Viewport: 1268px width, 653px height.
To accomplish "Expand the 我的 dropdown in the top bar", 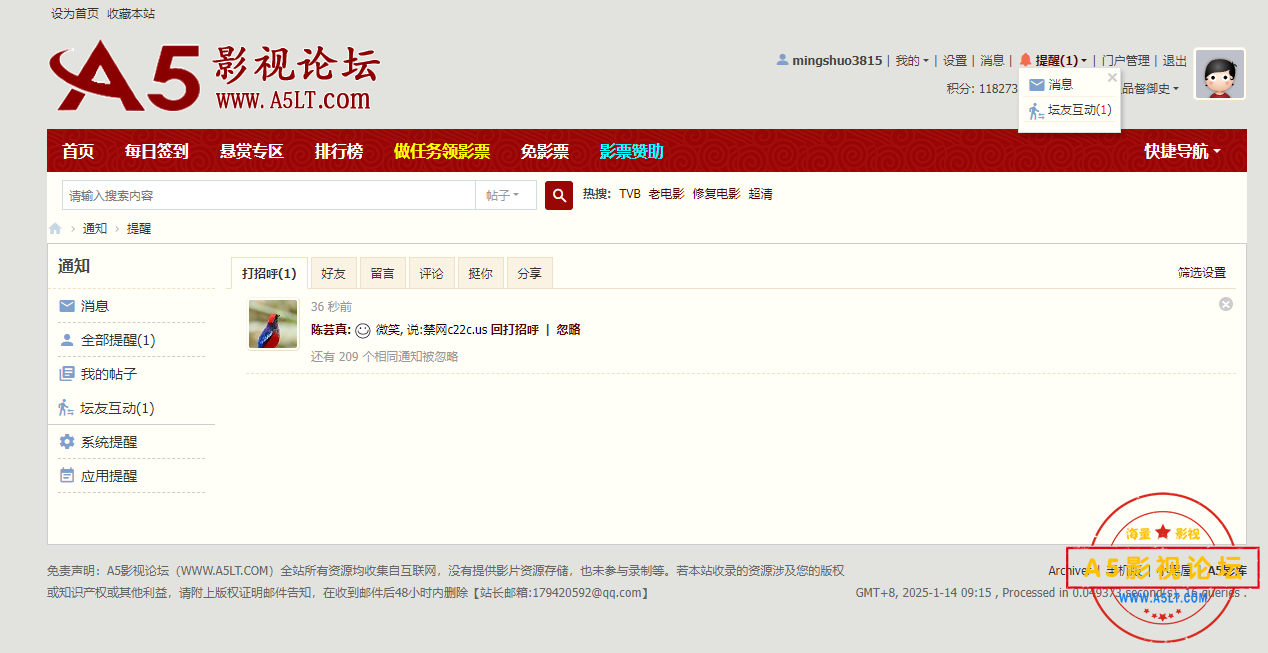I will click(912, 61).
